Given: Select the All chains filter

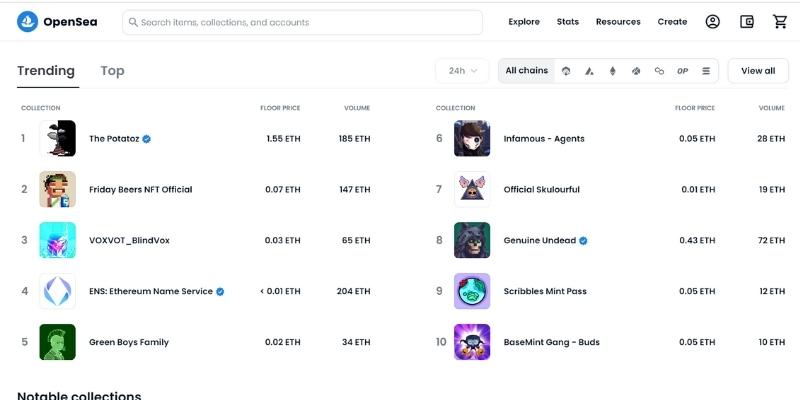Looking at the screenshot, I should pyautogui.click(x=526, y=71).
